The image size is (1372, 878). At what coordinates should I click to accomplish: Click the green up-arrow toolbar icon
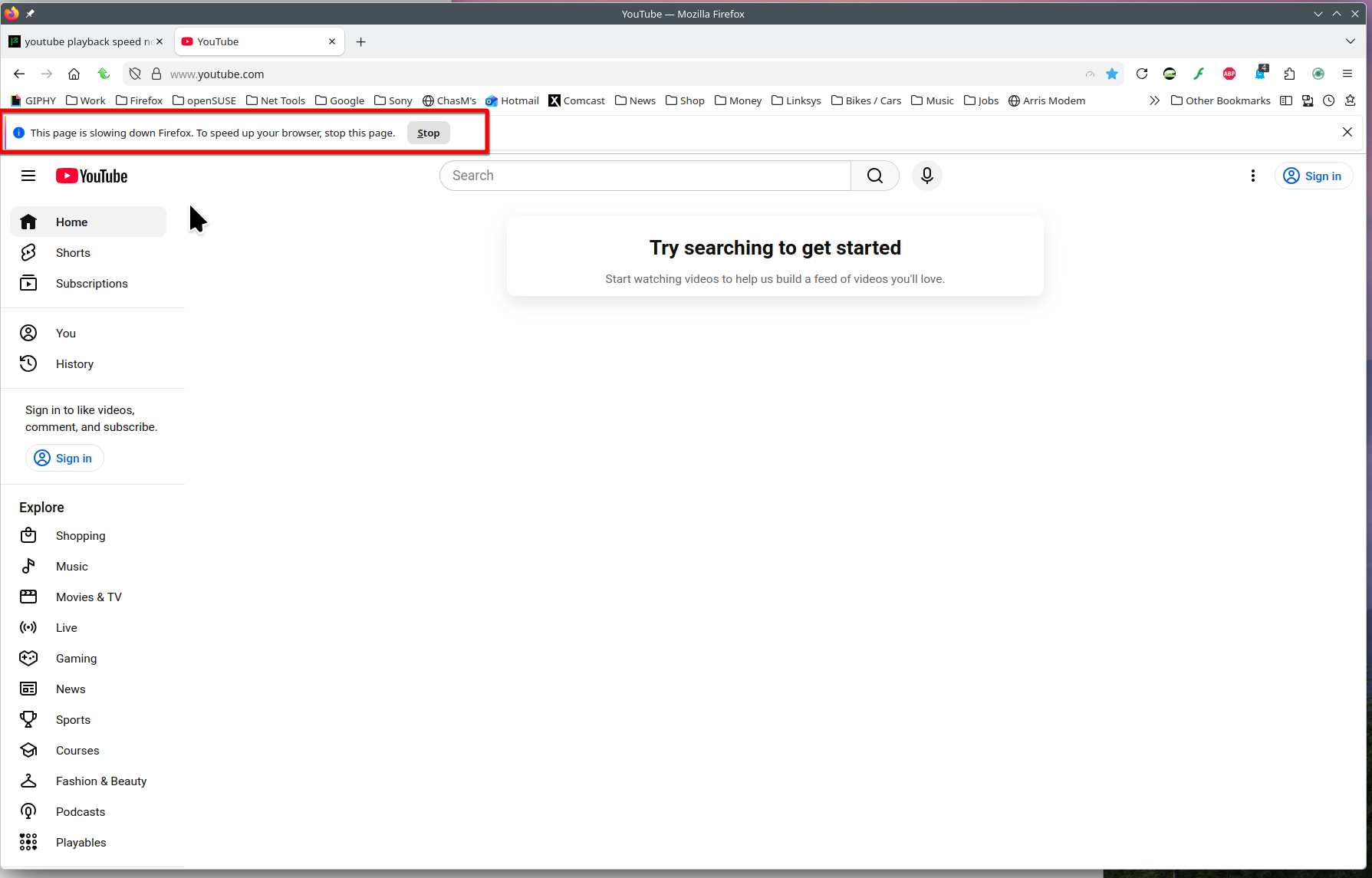pos(104,74)
